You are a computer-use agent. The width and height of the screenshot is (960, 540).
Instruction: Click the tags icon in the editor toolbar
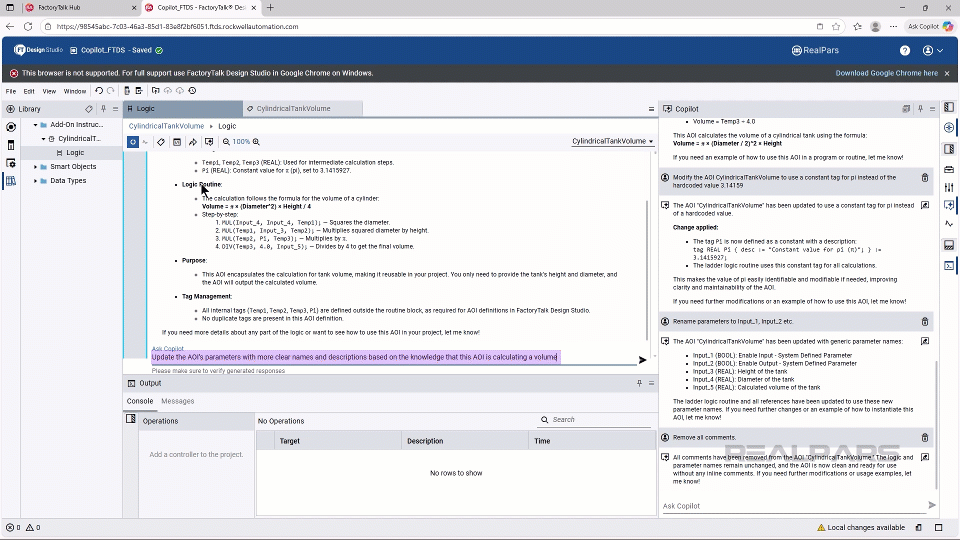(161, 142)
